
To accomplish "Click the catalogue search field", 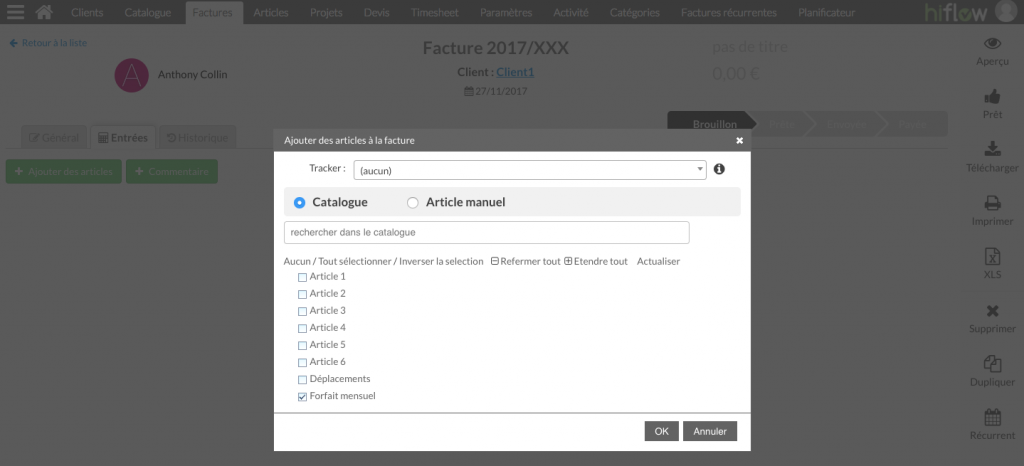I will tap(487, 232).
